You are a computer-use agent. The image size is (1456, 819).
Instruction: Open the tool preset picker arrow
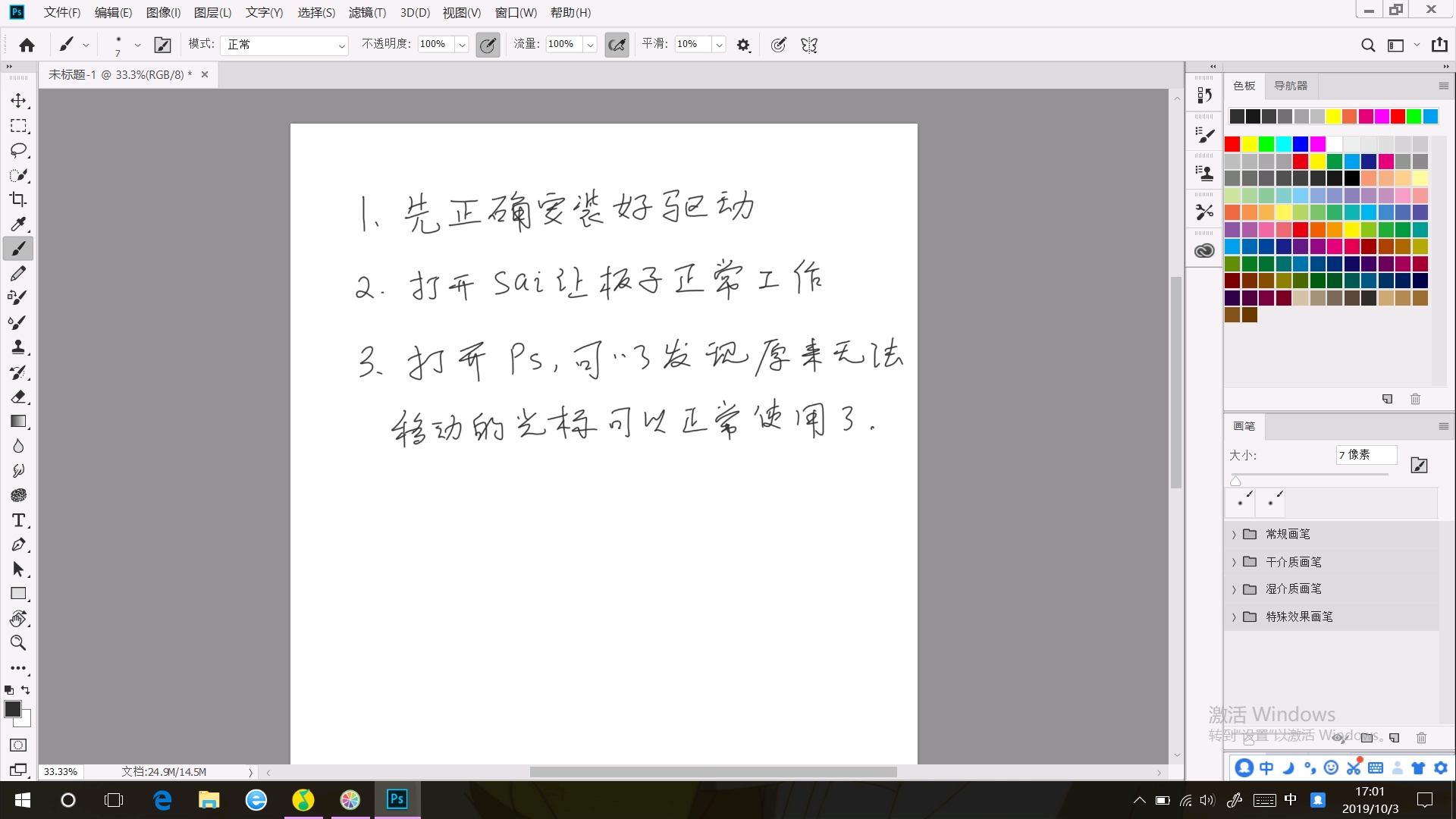pos(86,45)
